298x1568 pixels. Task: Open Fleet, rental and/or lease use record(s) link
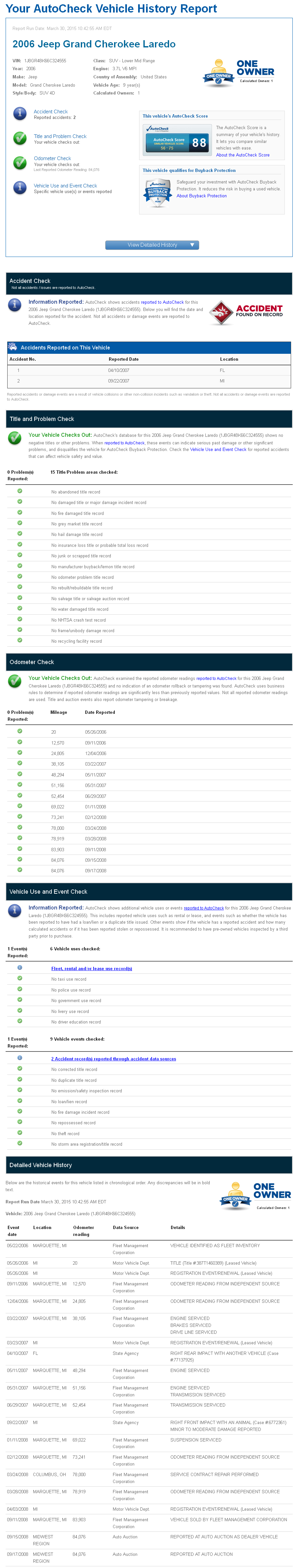tap(91, 968)
